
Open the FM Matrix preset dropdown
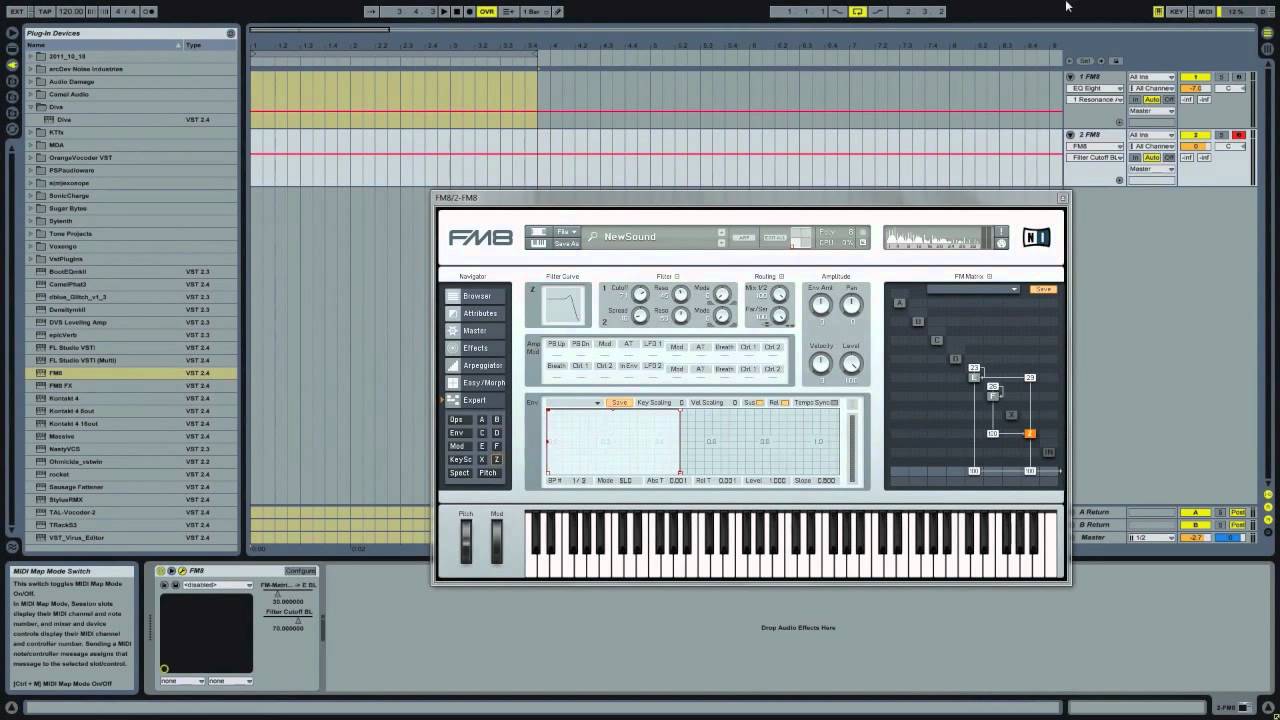973,289
